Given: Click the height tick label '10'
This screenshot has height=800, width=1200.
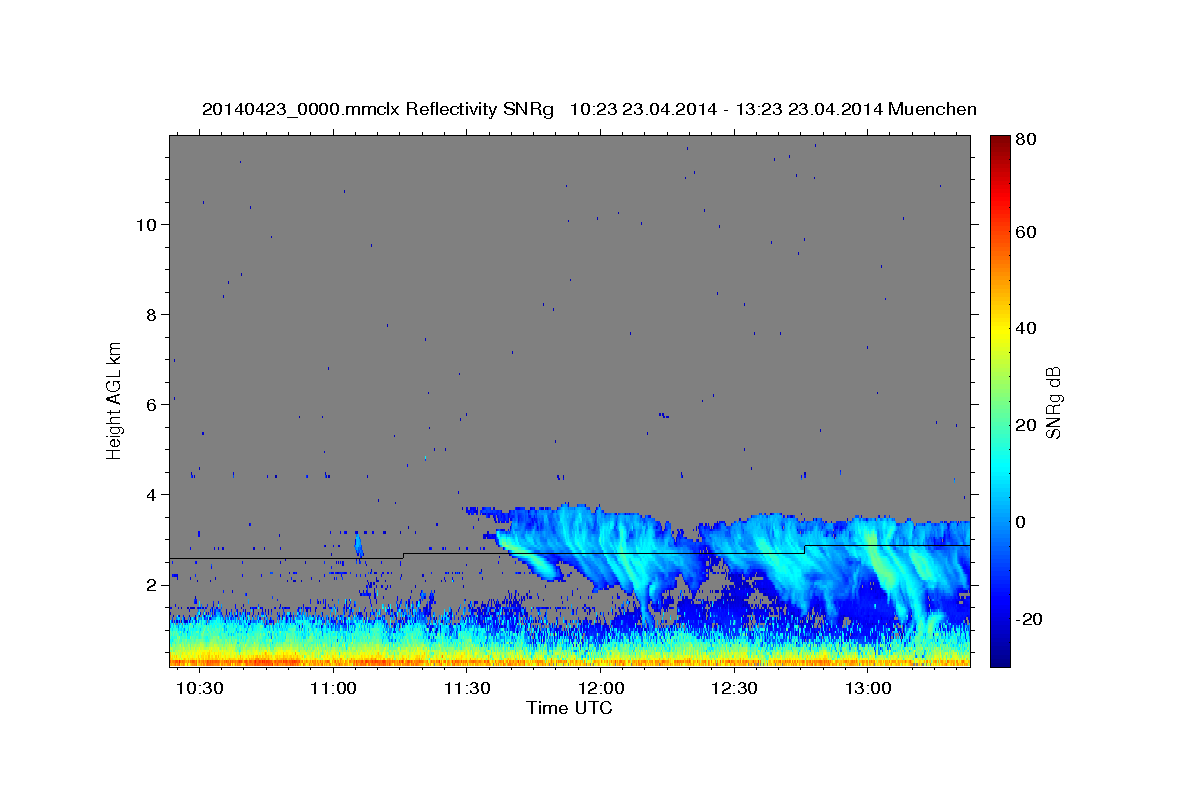Looking at the screenshot, I should click(x=146, y=224).
